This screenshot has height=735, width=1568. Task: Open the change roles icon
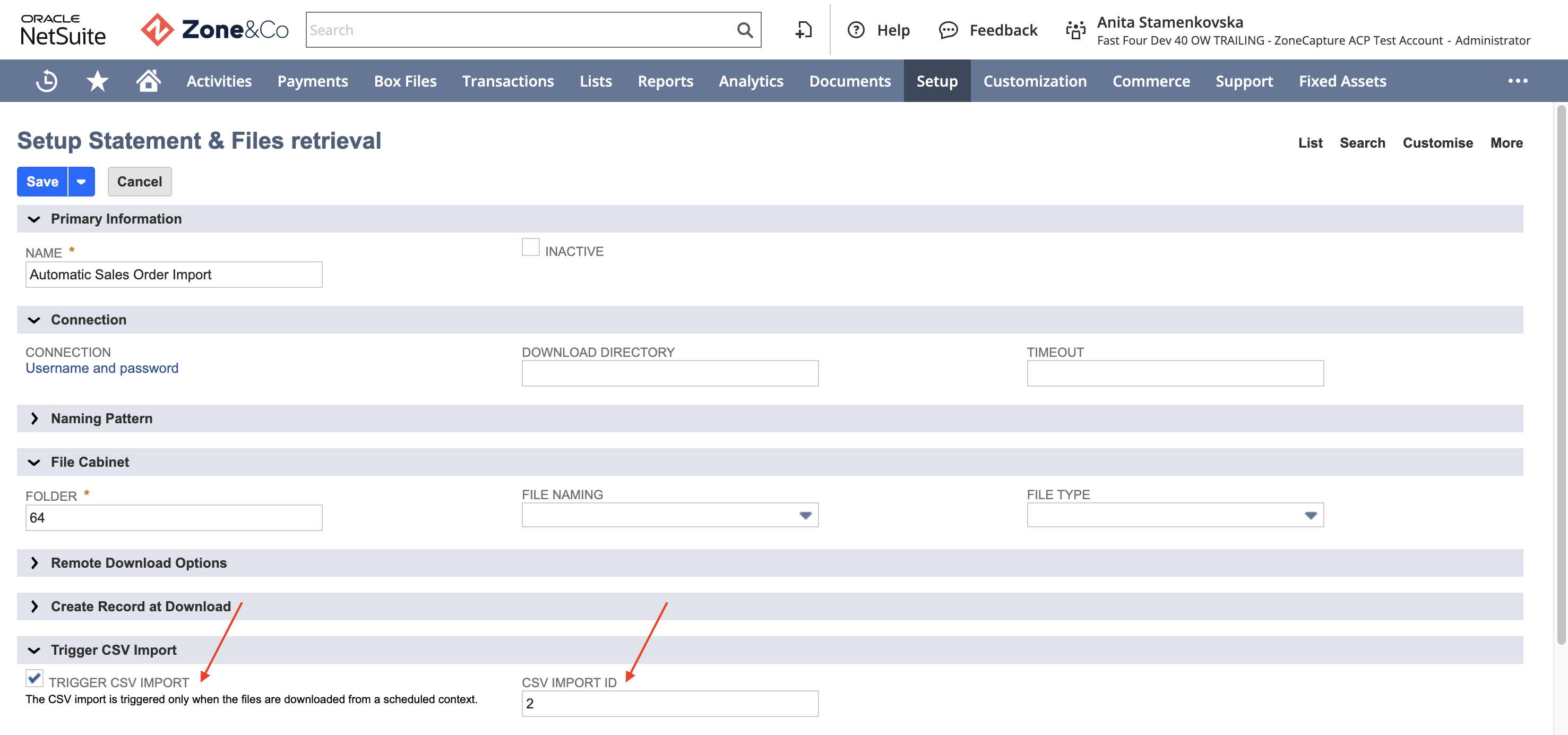tap(1075, 30)
